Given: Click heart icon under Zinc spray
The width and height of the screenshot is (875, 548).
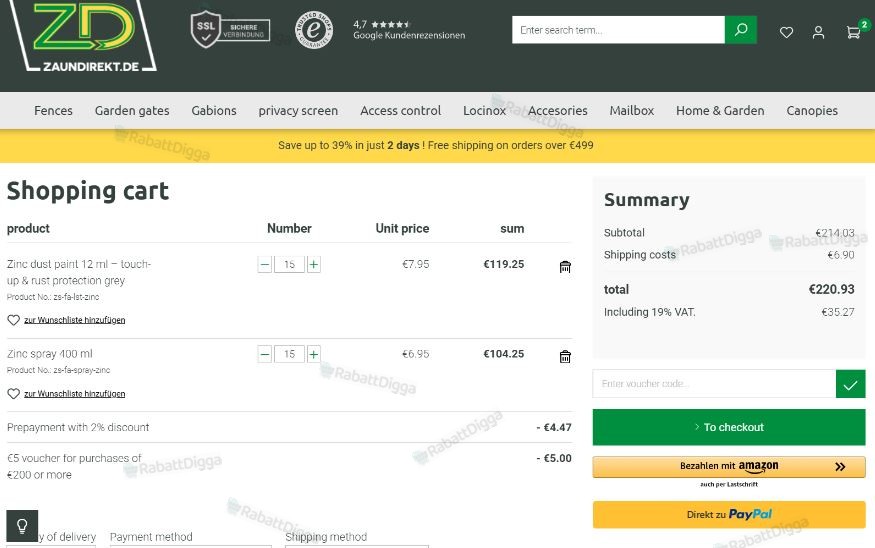Looking at the screenshot, I should [13, 393].
